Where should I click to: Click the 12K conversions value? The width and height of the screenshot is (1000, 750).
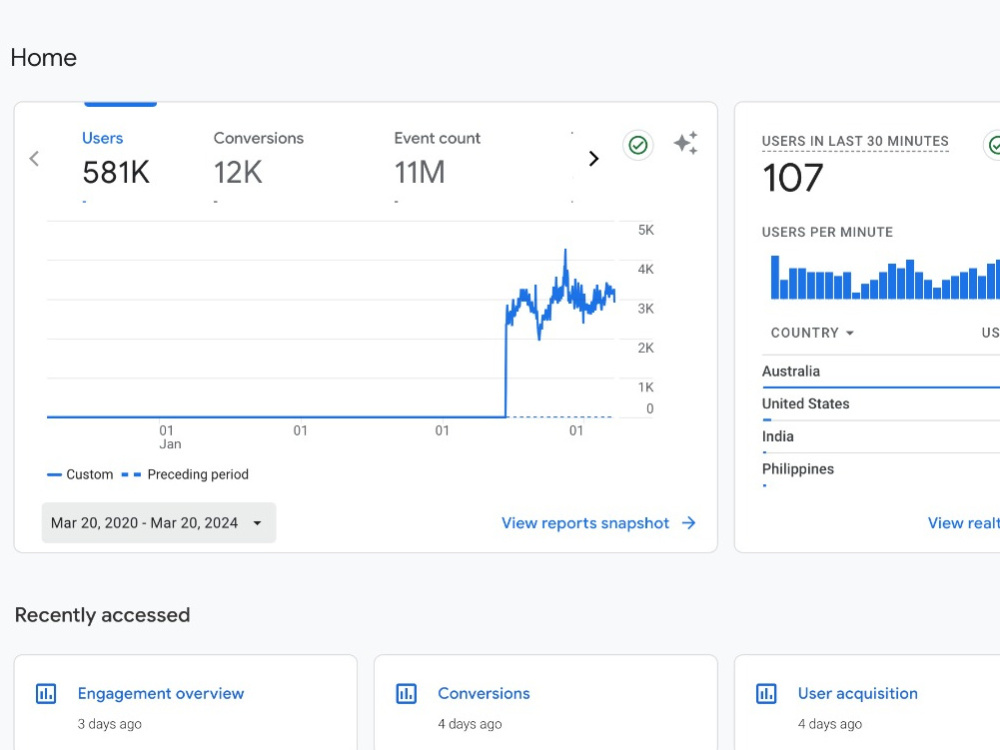pos(238,173)
